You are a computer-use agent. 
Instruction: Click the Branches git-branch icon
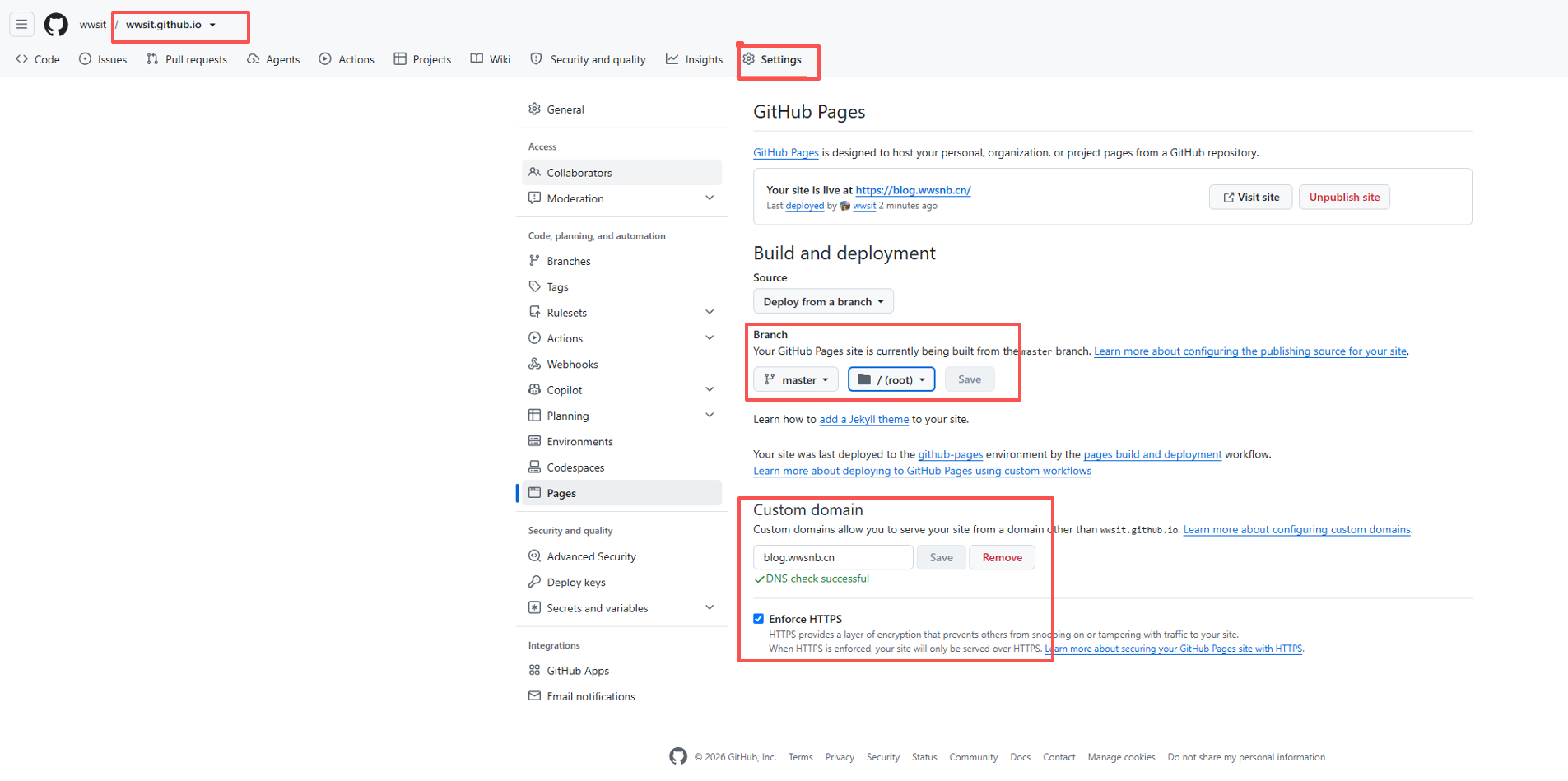pyautogui.click(x=535, y=260)
